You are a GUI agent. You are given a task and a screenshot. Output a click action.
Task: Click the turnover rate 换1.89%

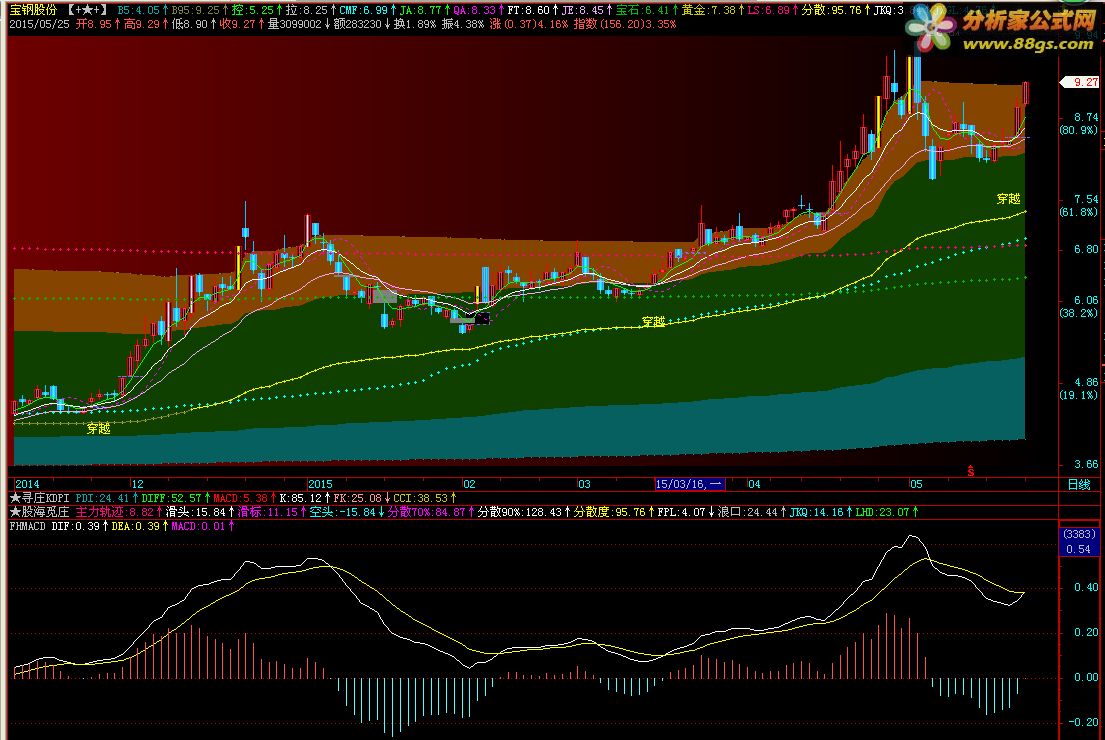(x=414, y=24)
